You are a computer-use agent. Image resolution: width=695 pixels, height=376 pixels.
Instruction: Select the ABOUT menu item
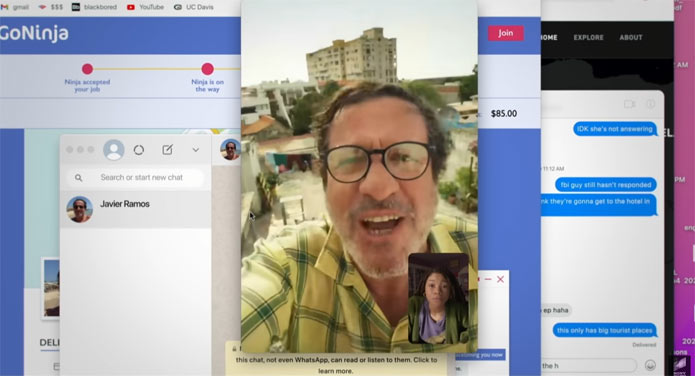pyautogui.click(x=631, y=37)
